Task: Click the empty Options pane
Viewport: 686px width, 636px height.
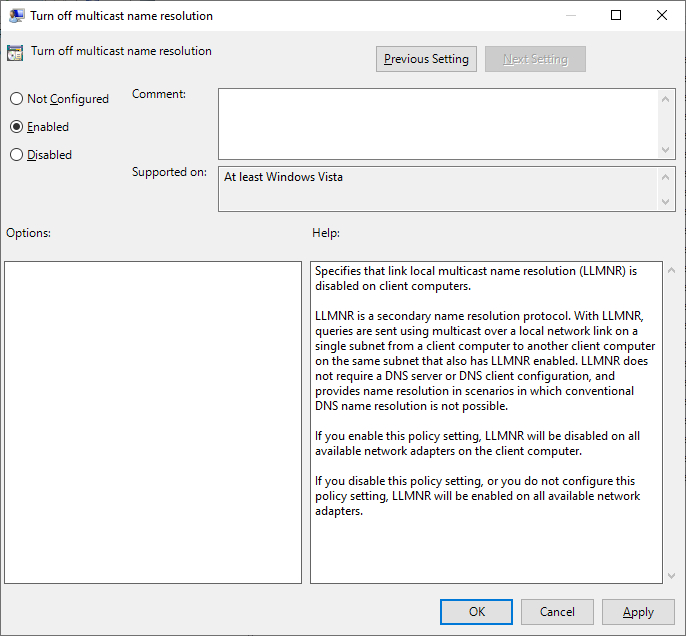Action: (x=153, y=422)
